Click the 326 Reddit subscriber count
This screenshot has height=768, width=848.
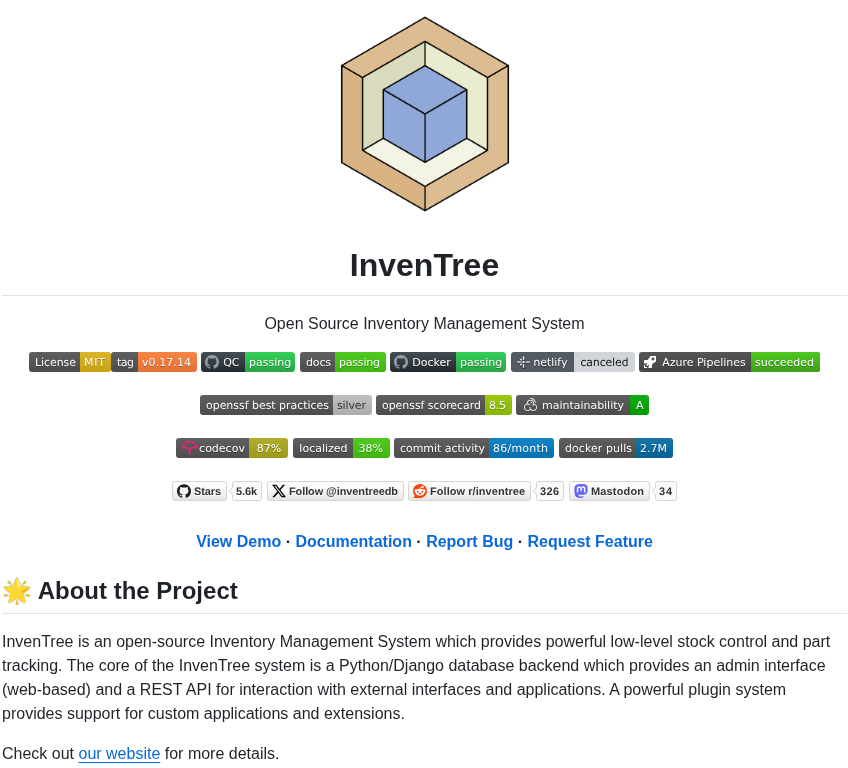coord(549,491)
